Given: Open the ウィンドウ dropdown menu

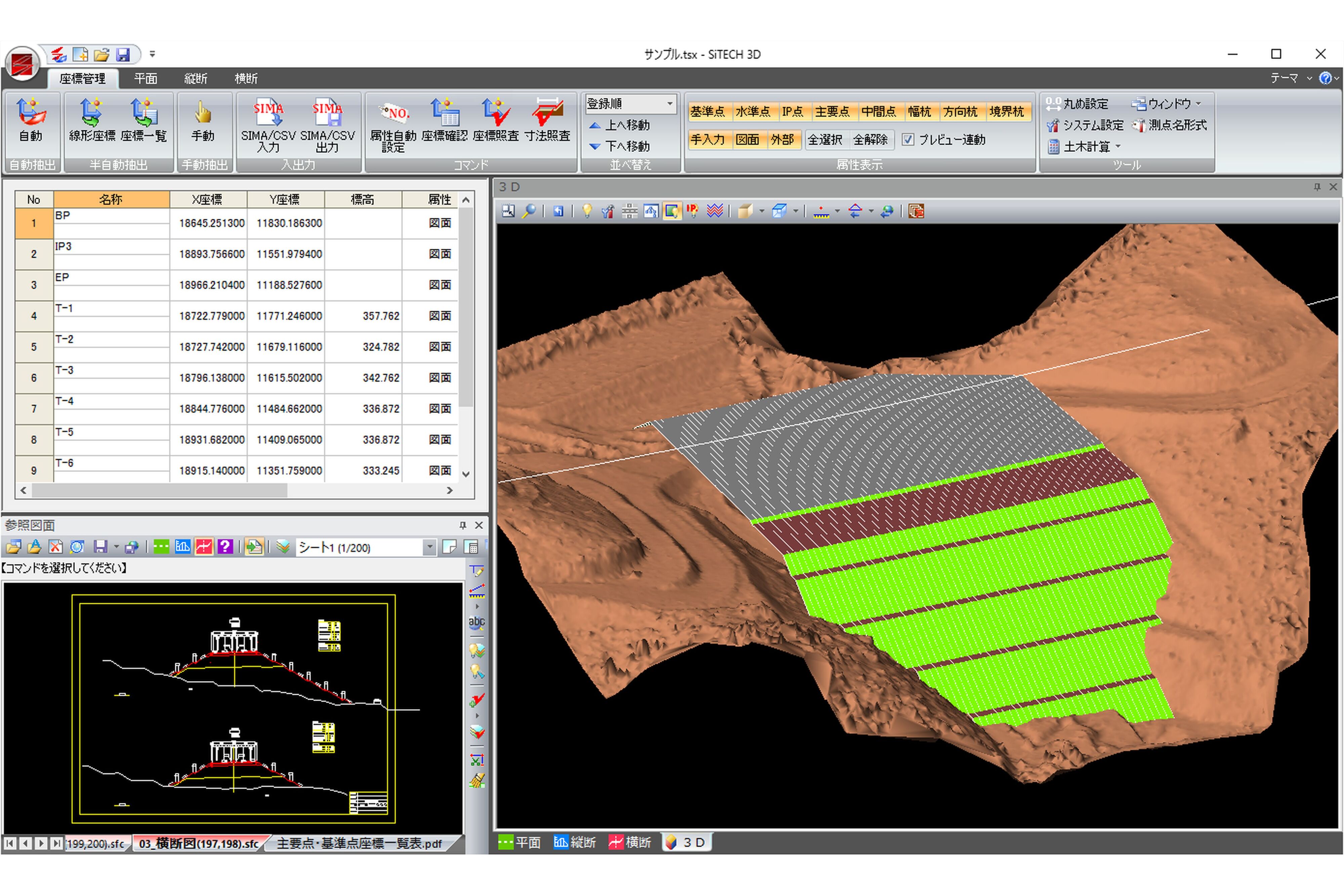Looking at the screenshot, I should (x=1167, y=104).
